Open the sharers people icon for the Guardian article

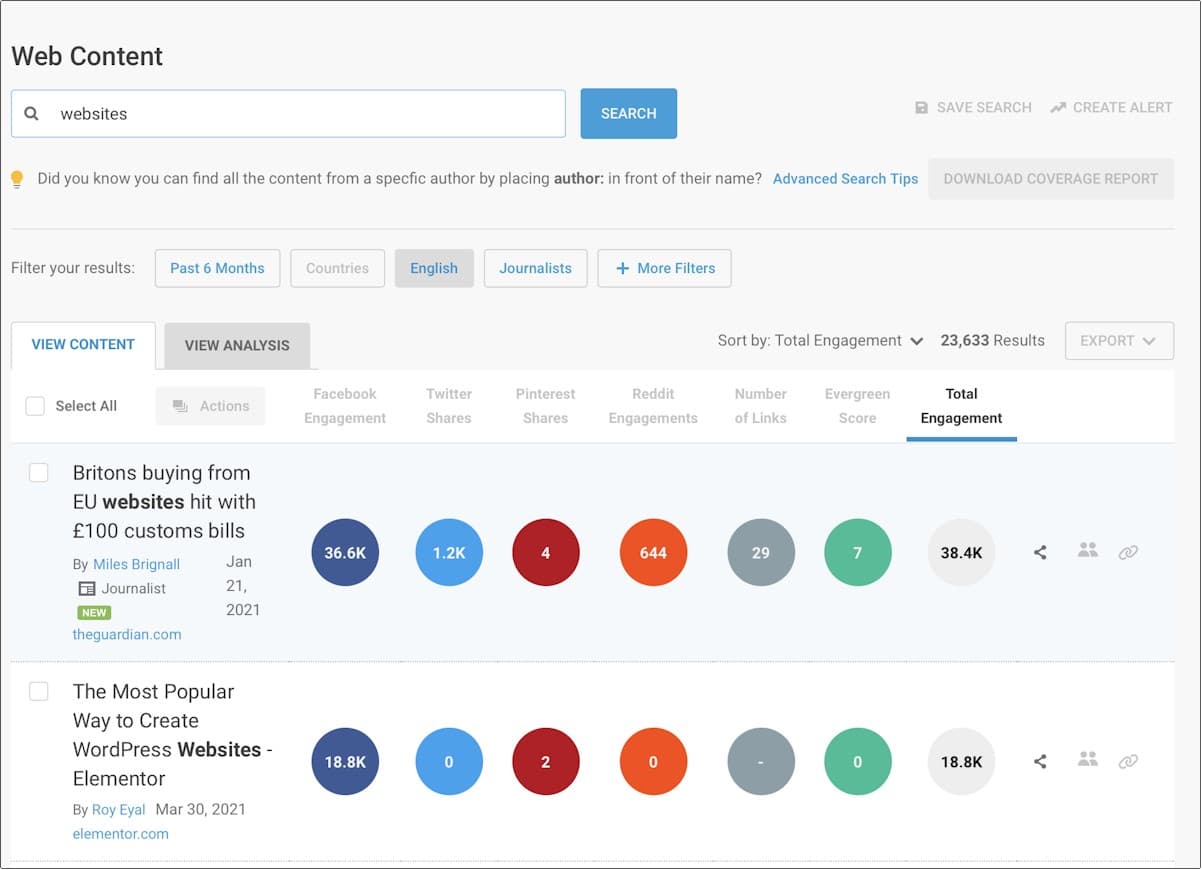(1088, 550)
